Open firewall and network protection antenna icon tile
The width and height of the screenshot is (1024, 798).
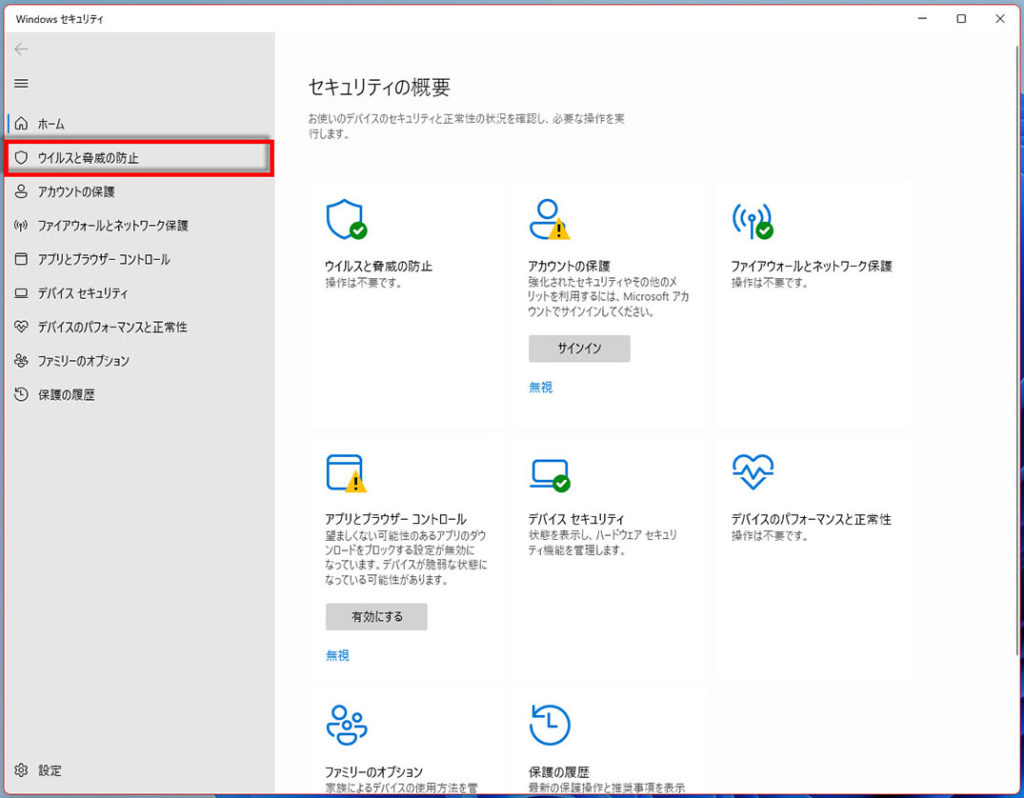(x=752, y=219)
